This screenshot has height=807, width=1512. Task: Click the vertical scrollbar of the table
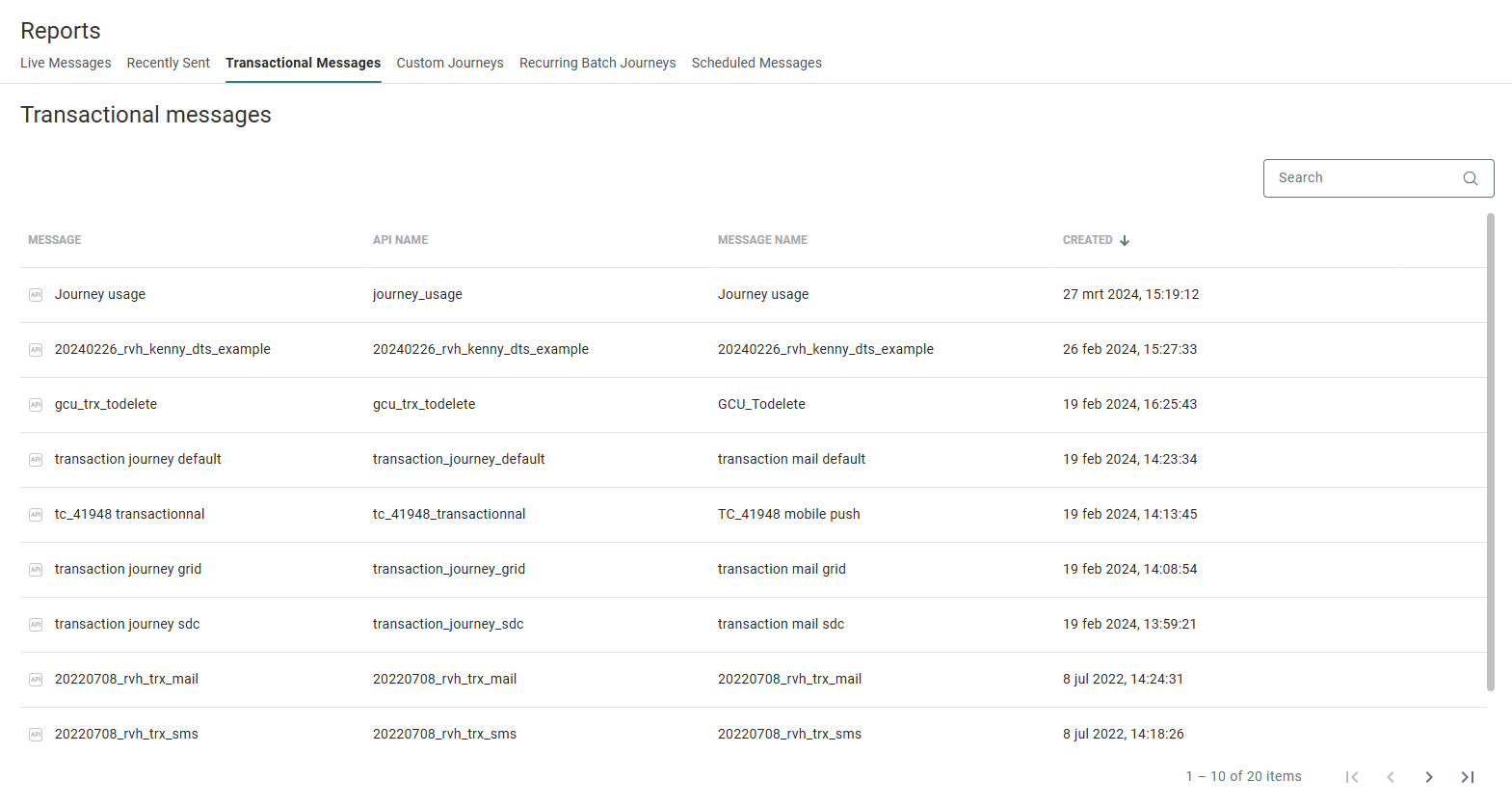tap(1490, 453)
